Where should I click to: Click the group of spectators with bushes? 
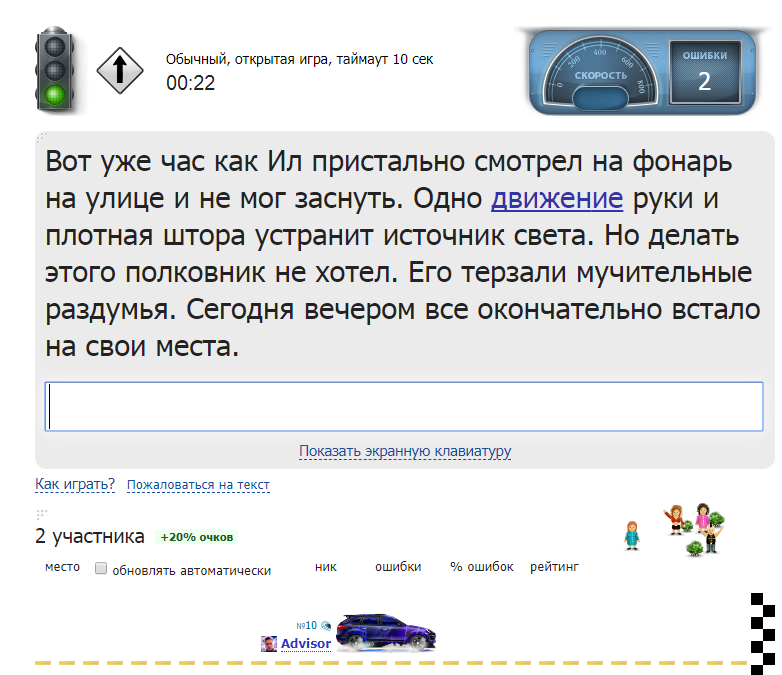coord(694,529)
